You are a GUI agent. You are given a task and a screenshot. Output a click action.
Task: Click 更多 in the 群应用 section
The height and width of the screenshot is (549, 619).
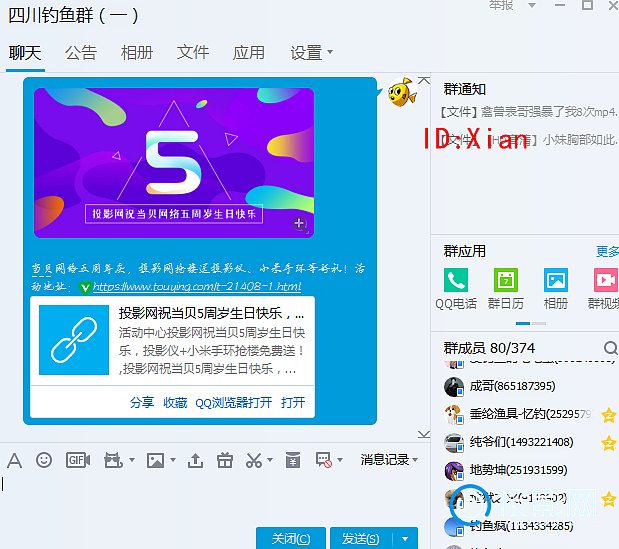coord(607,251)
